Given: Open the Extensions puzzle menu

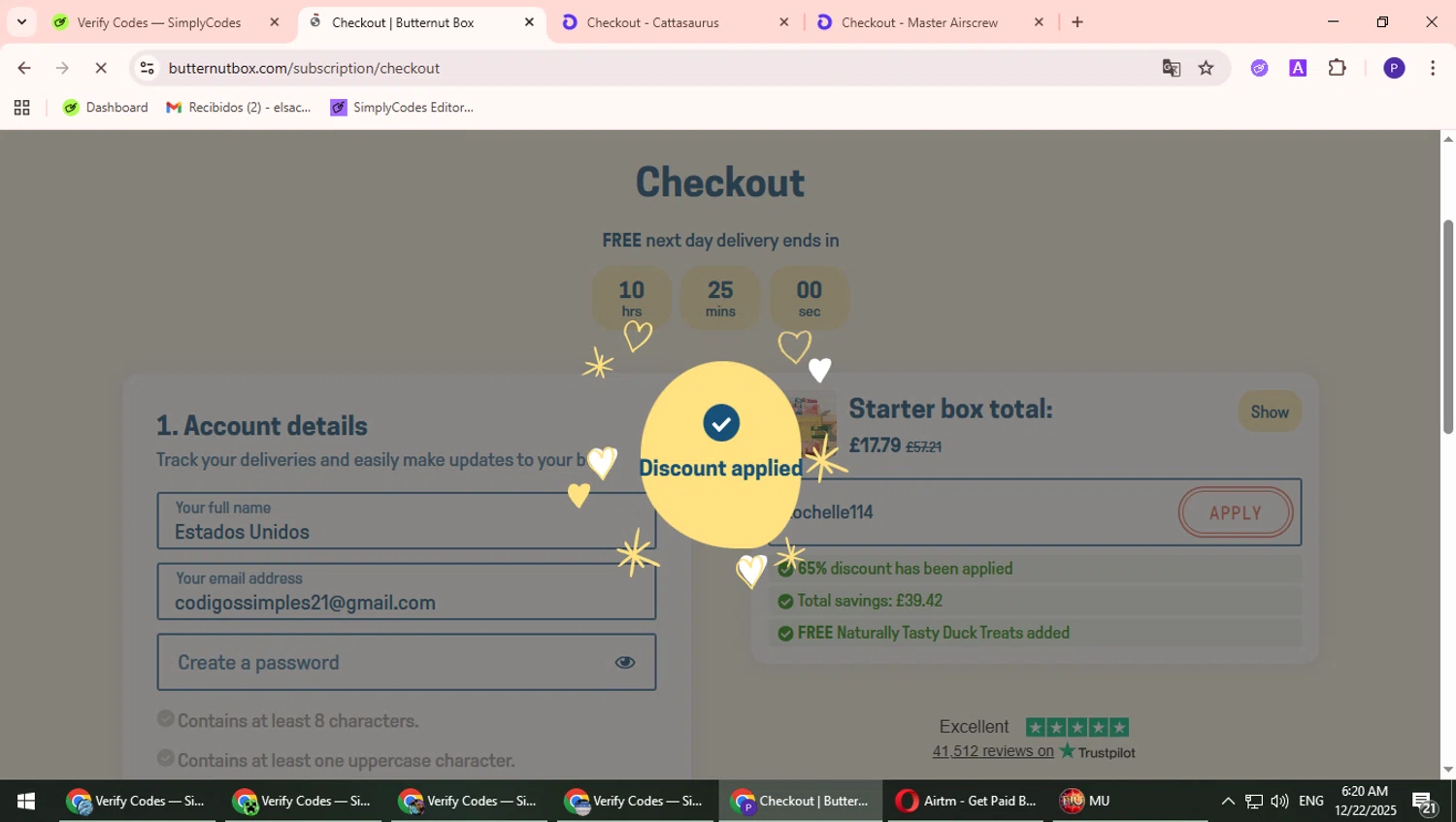Looking at the screenshot, I should click(1337, 68).
